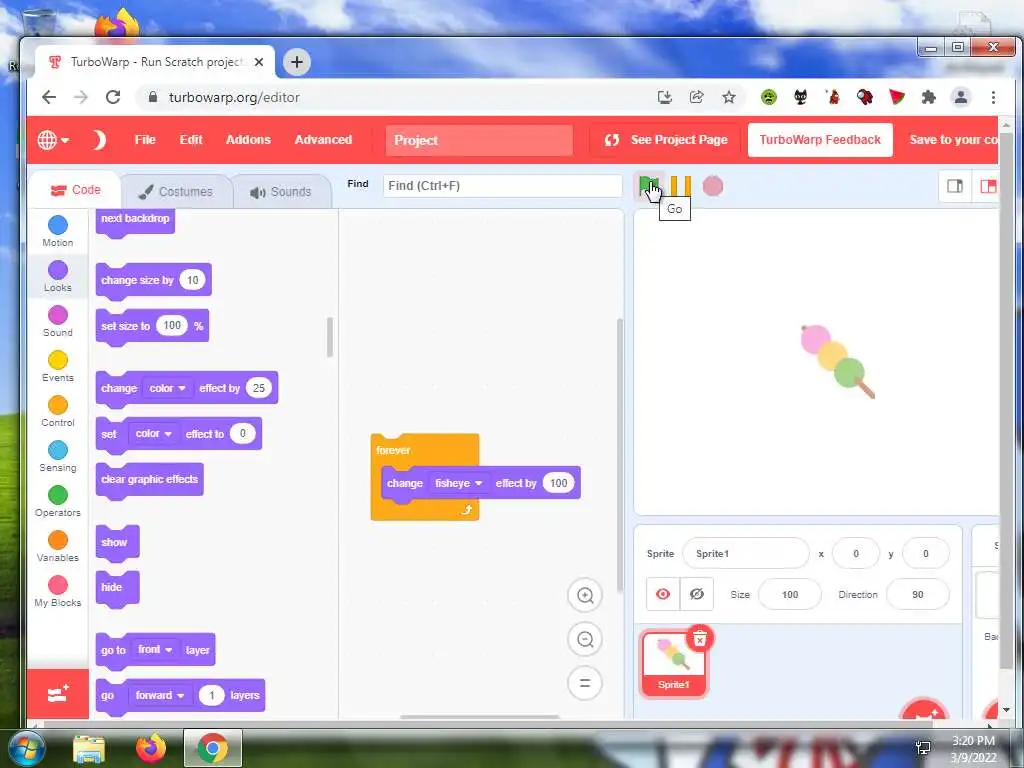The image size is (1024, 768).
Task: Select the Control block category
Action: point(57,412)
